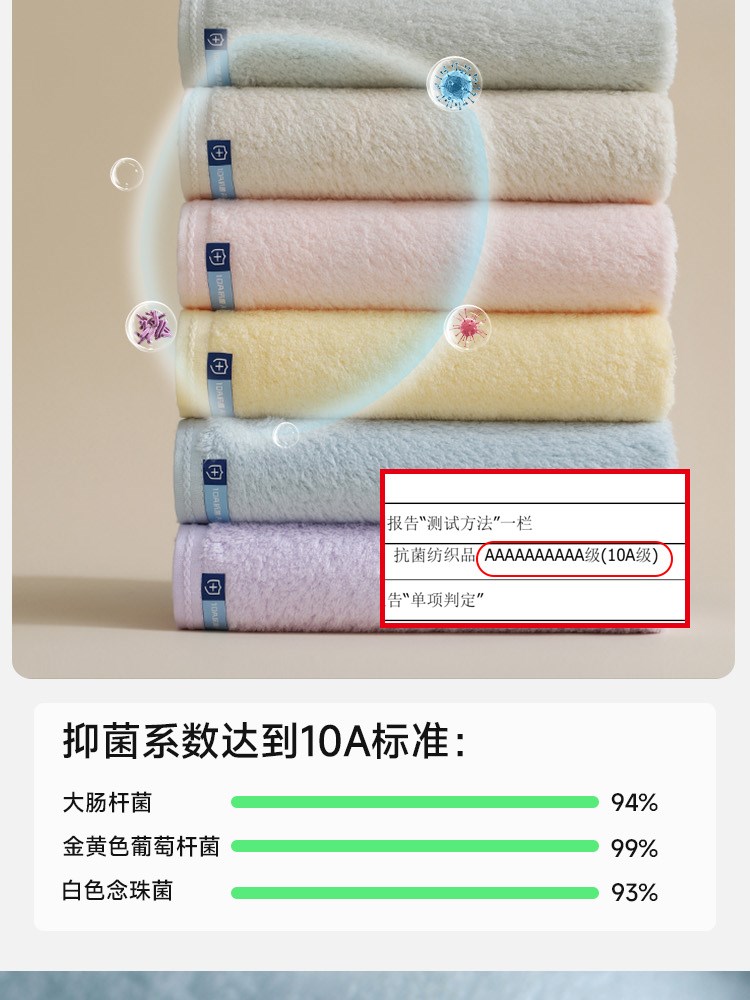Click the label tag on beige towel
Image resolution: width=750 pixels, height=1000 pixels.
pos(220,170)
